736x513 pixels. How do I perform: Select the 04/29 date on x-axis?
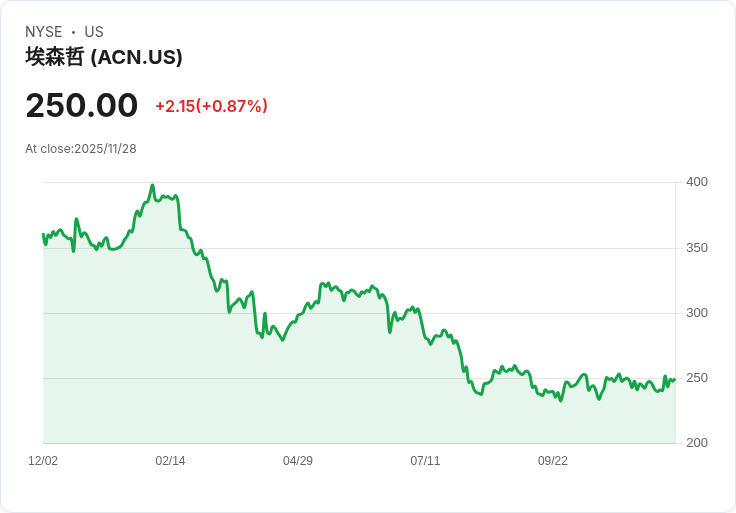point(298,460)
